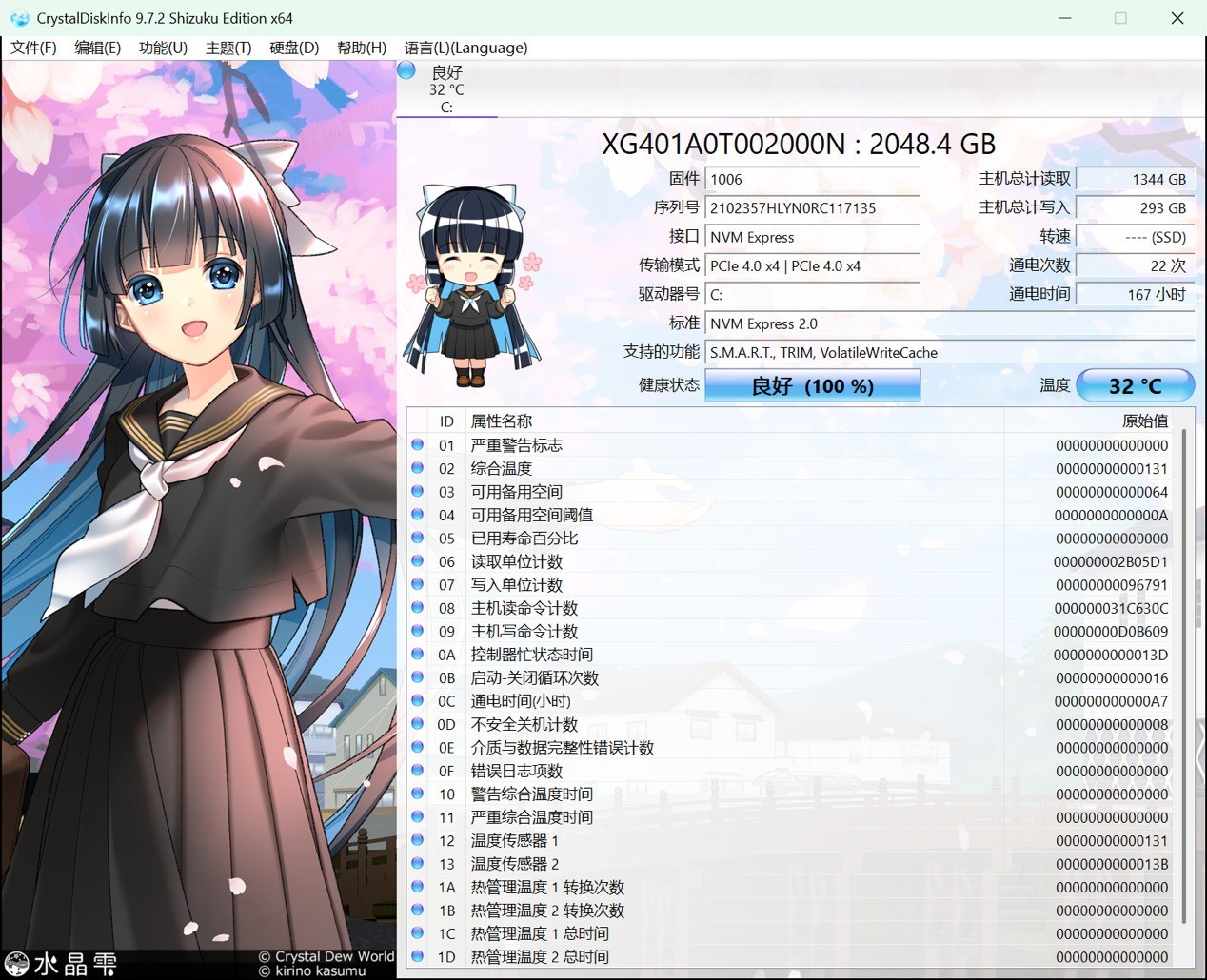The image size is (1207, 980).
Task: Click the firmware field showing 1006
Action: point(812,179)
